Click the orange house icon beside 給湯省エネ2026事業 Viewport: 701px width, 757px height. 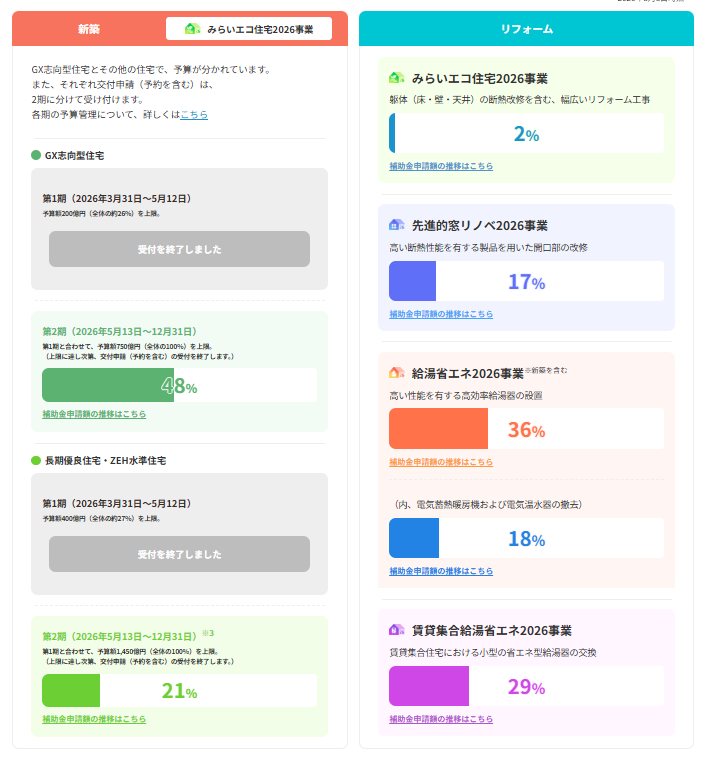pyautogui.click(x=396, y=373)
